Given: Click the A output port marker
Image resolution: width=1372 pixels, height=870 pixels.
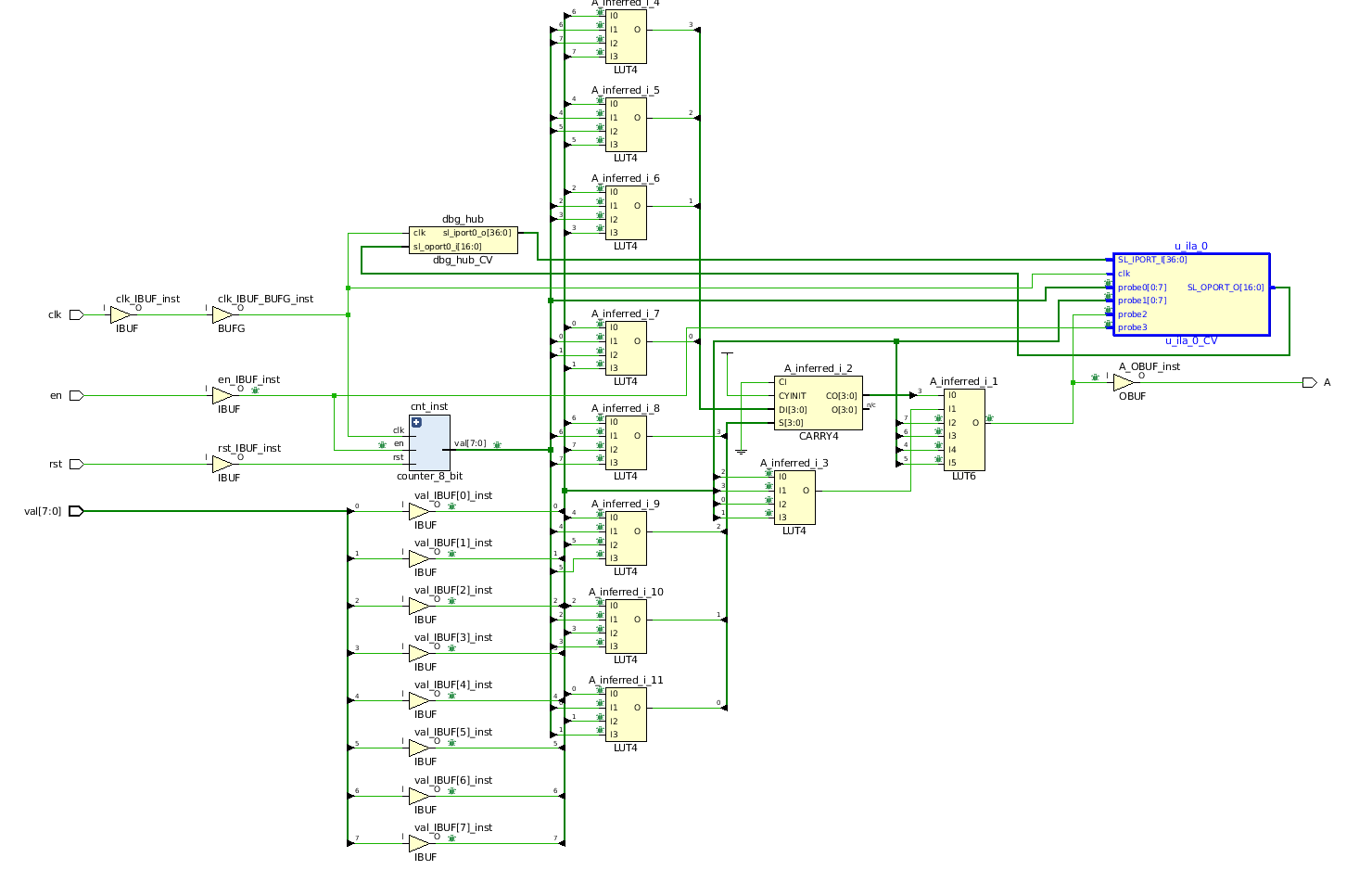Looking at the screenshot, I should click(1309, 381).
